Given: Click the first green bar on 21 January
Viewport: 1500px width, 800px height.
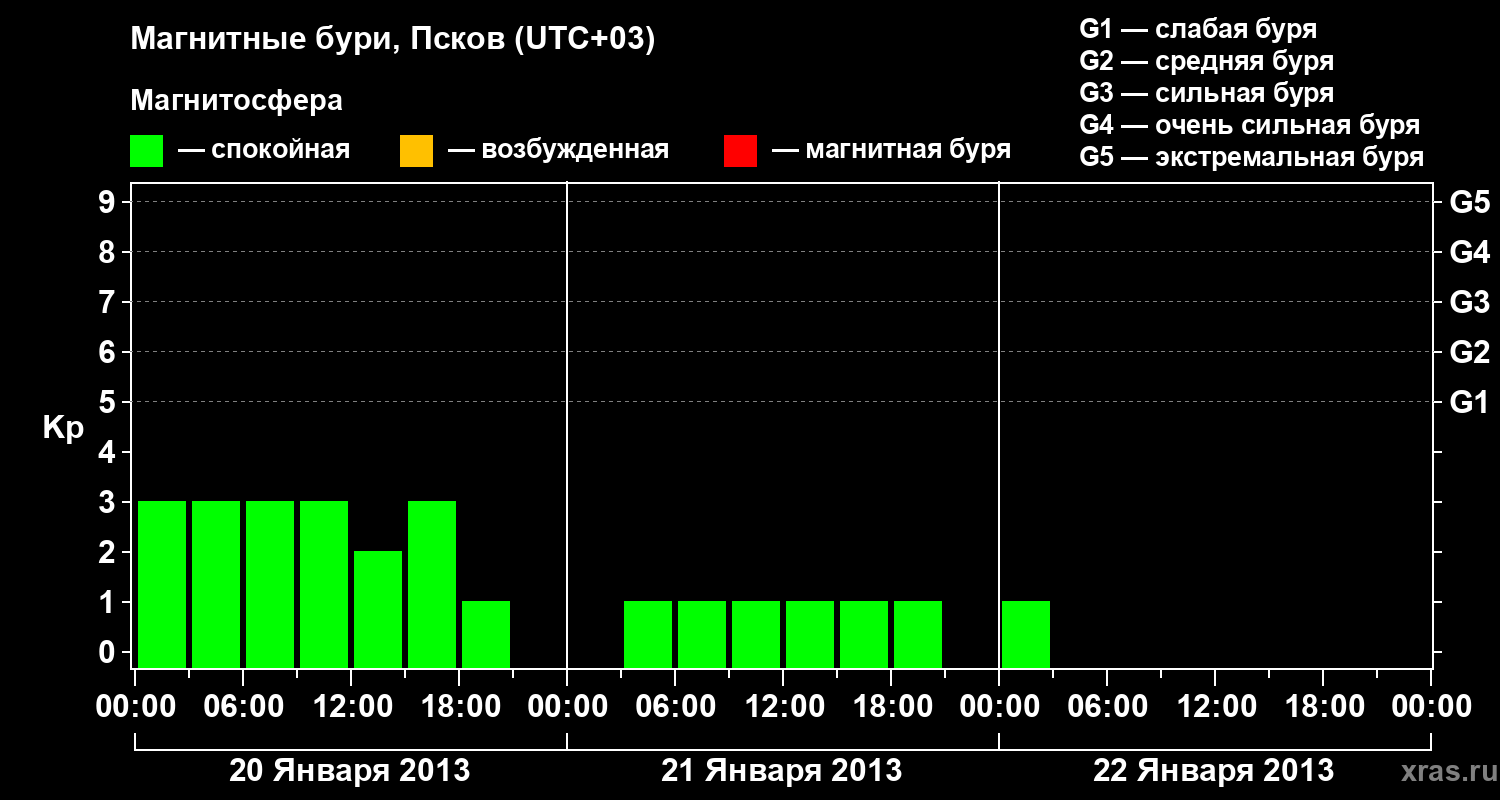Looking at the screenshot, I should coord(648,634).
